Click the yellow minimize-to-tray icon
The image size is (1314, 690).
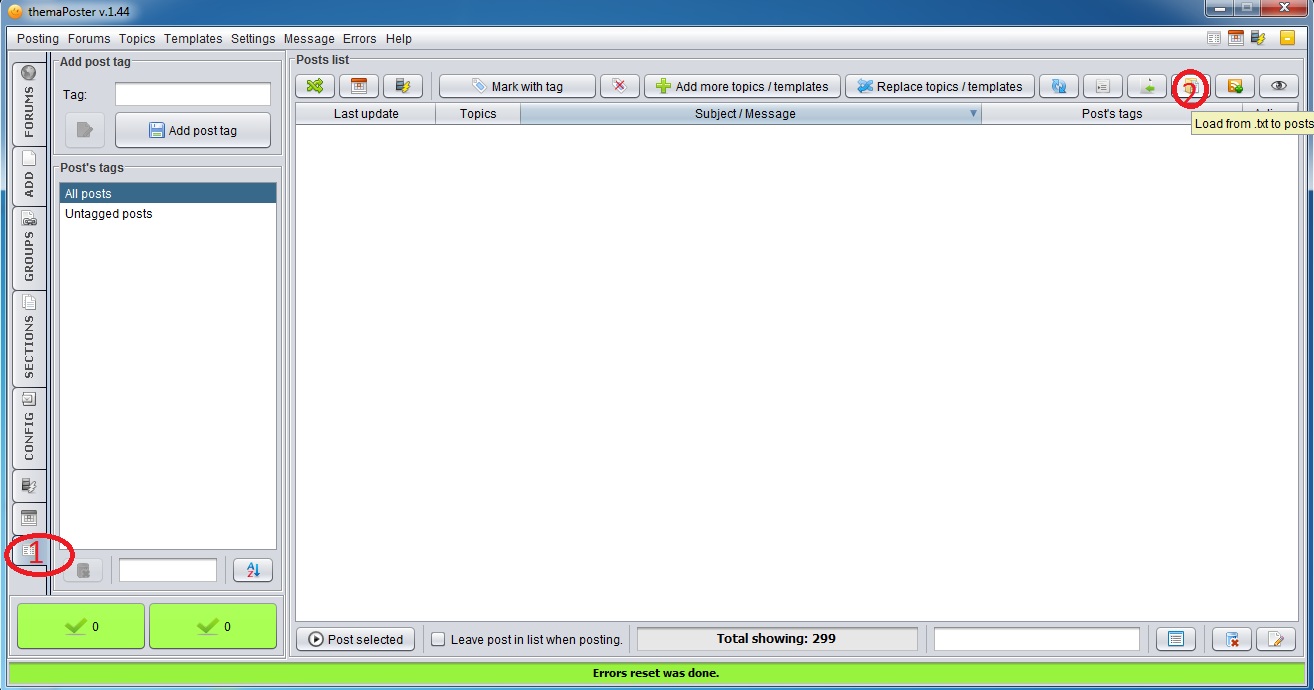pos(1288,38)
